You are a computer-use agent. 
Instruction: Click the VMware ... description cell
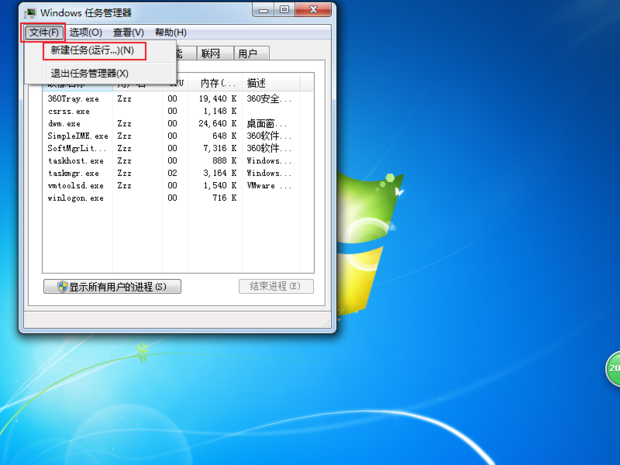coord(269,185)
